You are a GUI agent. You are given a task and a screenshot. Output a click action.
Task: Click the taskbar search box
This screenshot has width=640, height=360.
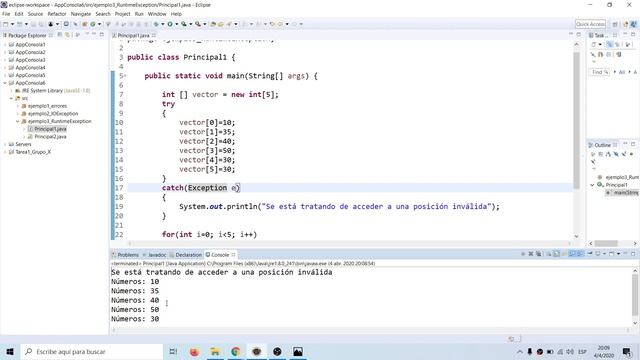tap(92, 351)
